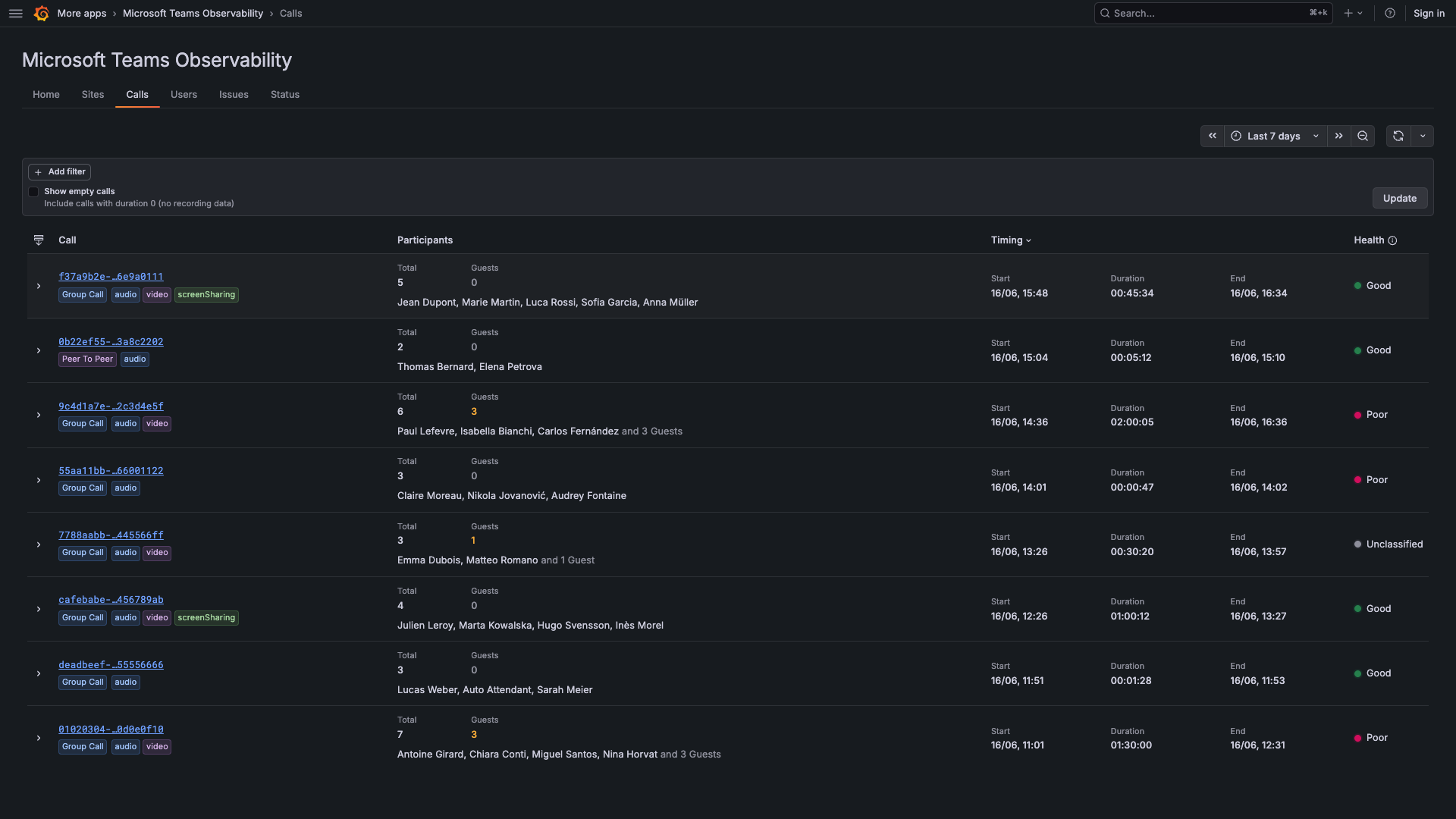
Task: Click duration 02:00:05
Action: click(x=1131, y=422)
